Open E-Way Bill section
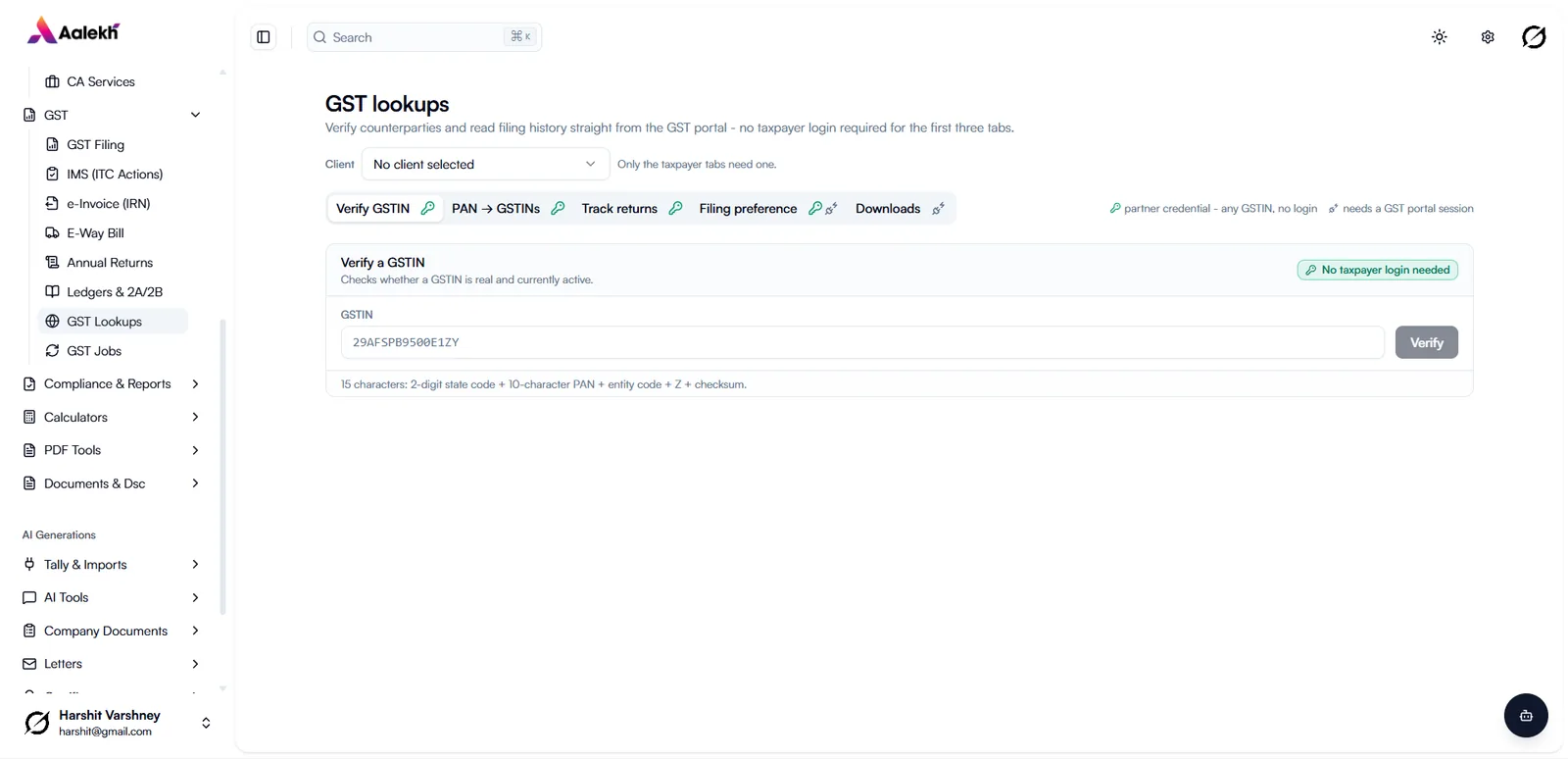 pos(113,232)
